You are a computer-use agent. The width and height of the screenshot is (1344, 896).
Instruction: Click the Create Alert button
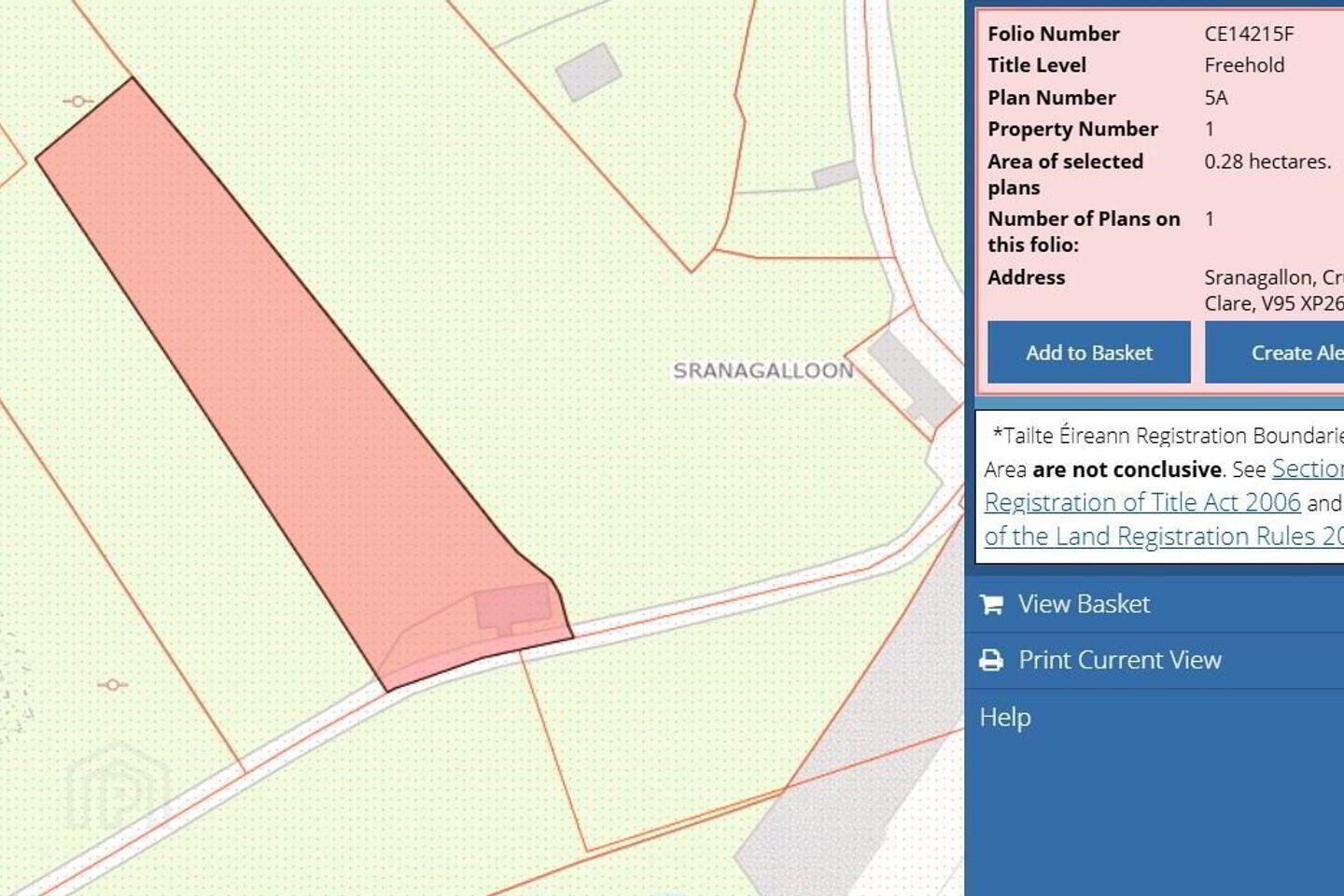[x=1275, y=352]
